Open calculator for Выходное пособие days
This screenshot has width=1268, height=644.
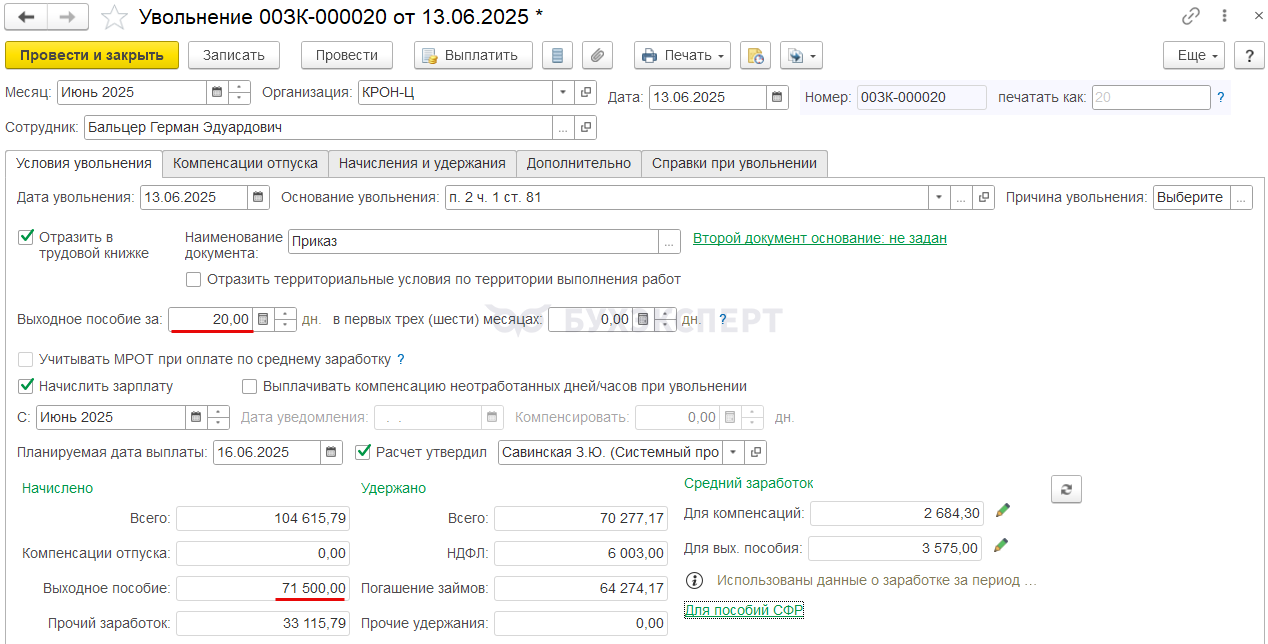pos(263,319)
